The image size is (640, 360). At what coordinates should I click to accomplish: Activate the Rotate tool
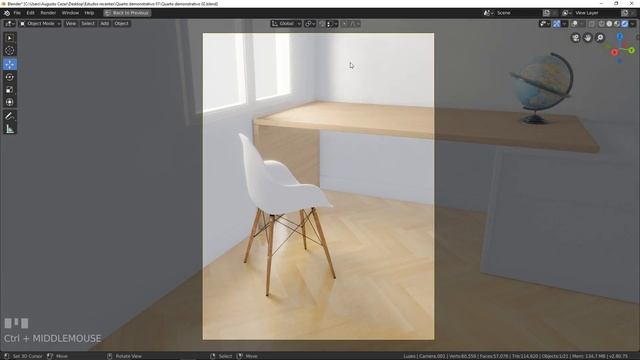pos(10,77)
